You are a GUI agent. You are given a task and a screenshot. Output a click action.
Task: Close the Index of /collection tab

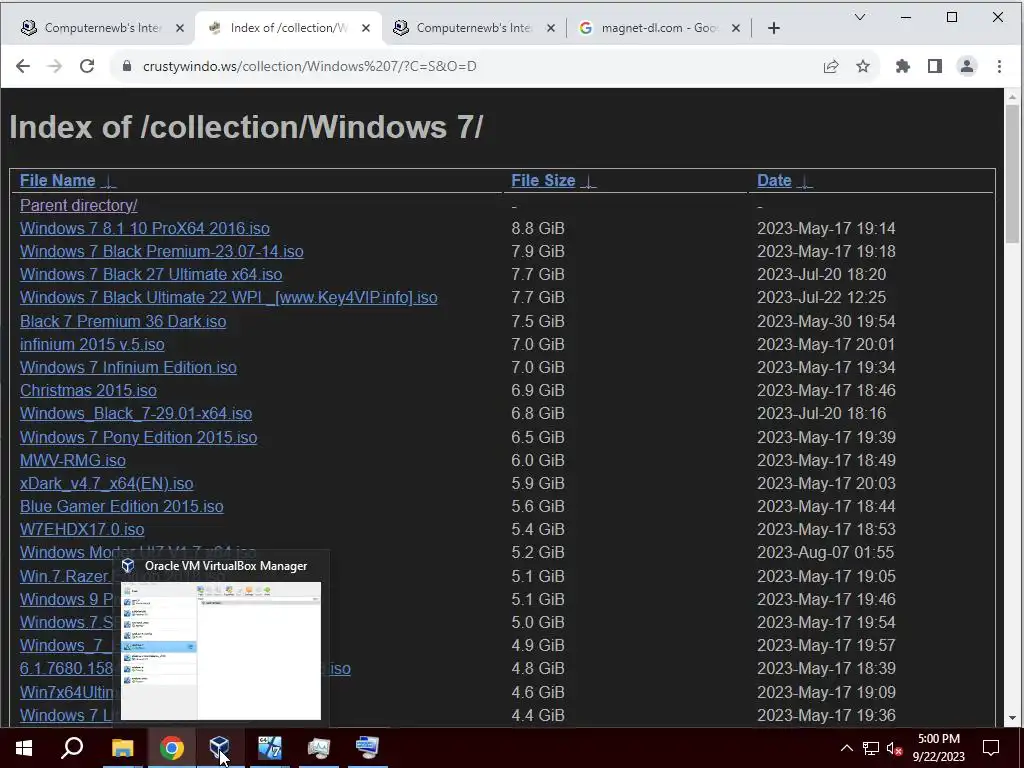click(366, 28)
